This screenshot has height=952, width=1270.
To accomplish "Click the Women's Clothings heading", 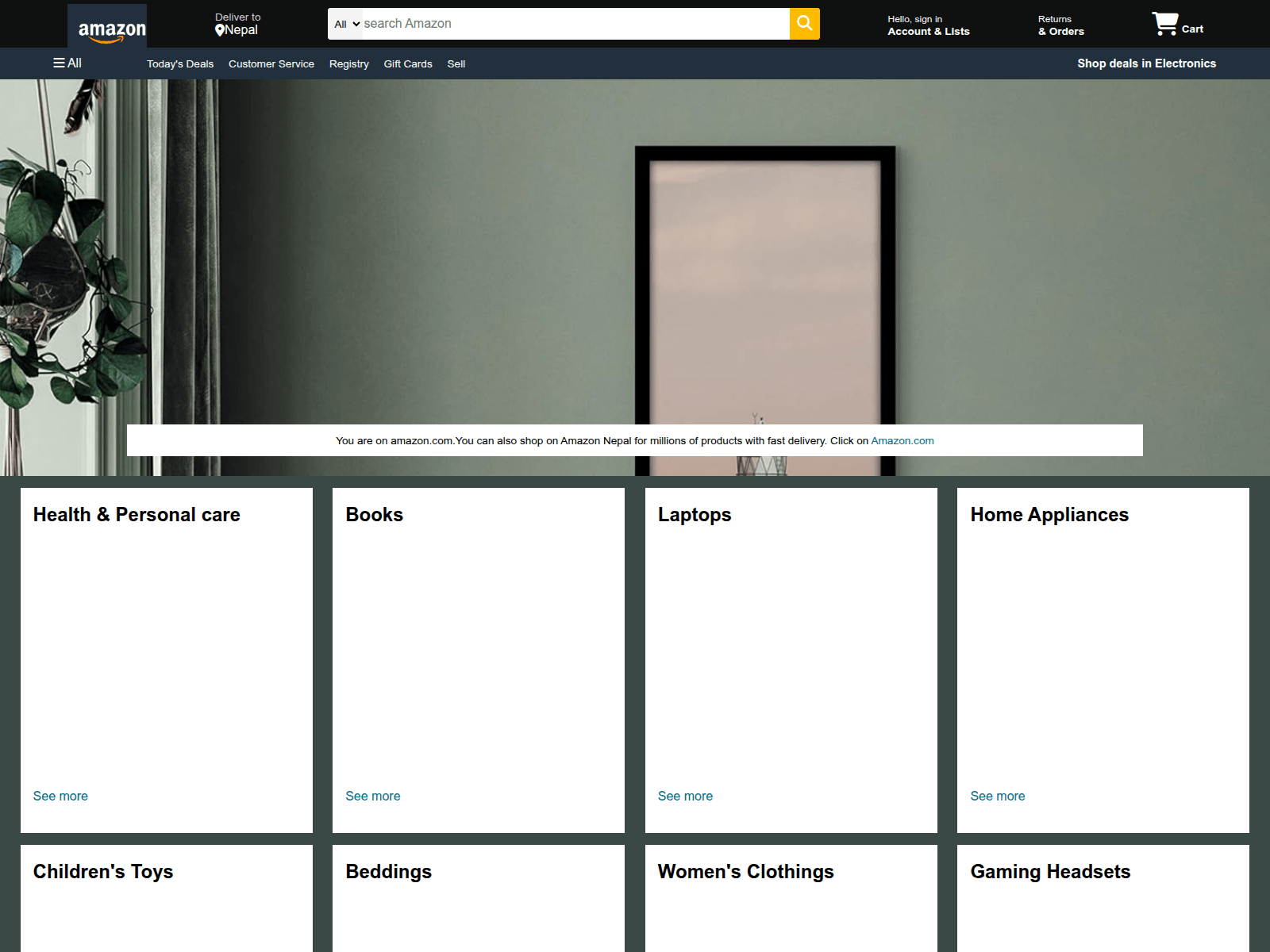I will click(x=746, y=872).
